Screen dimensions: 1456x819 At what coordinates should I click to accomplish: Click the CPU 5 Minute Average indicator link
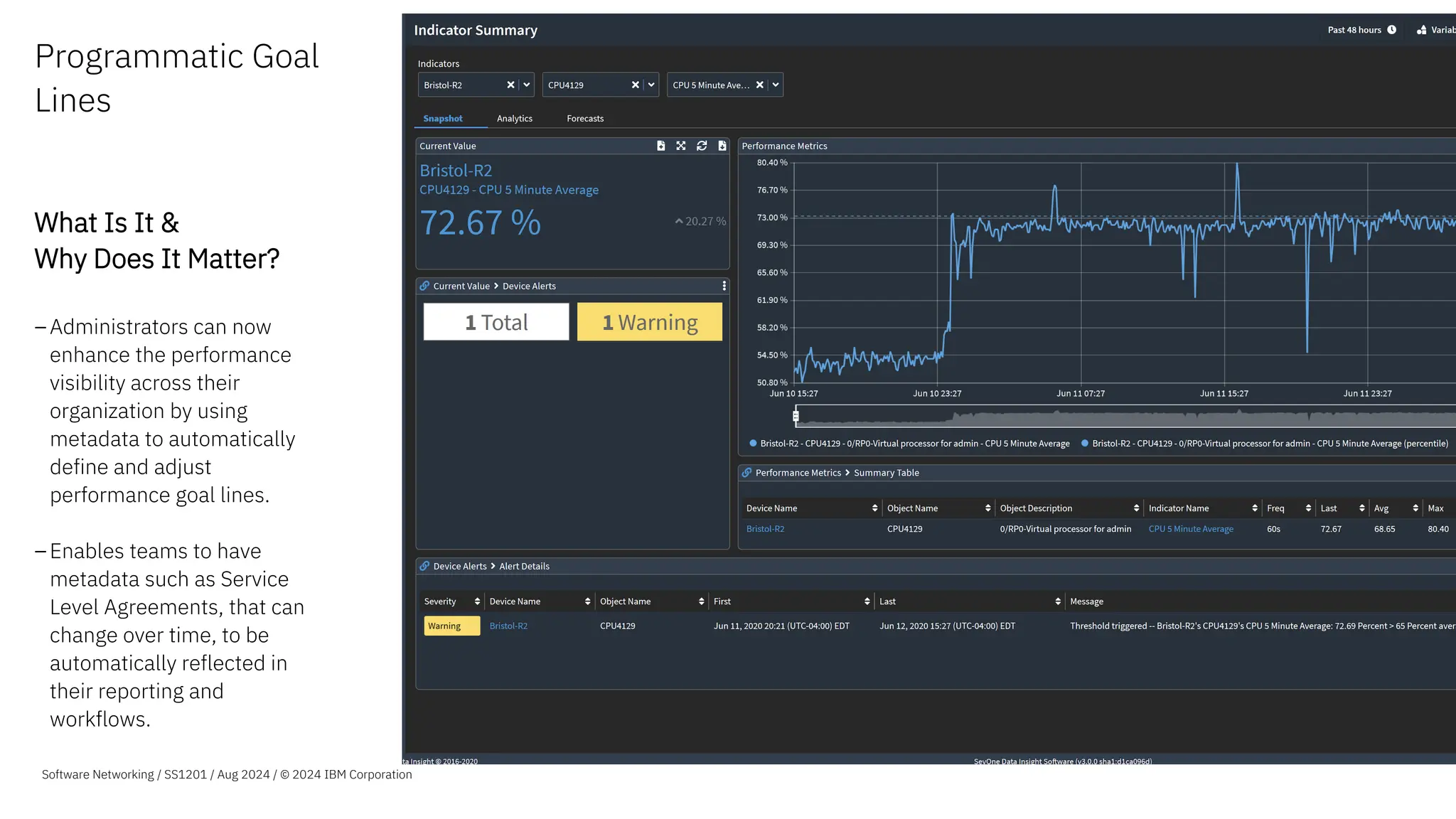click(x=1191, y=529)
